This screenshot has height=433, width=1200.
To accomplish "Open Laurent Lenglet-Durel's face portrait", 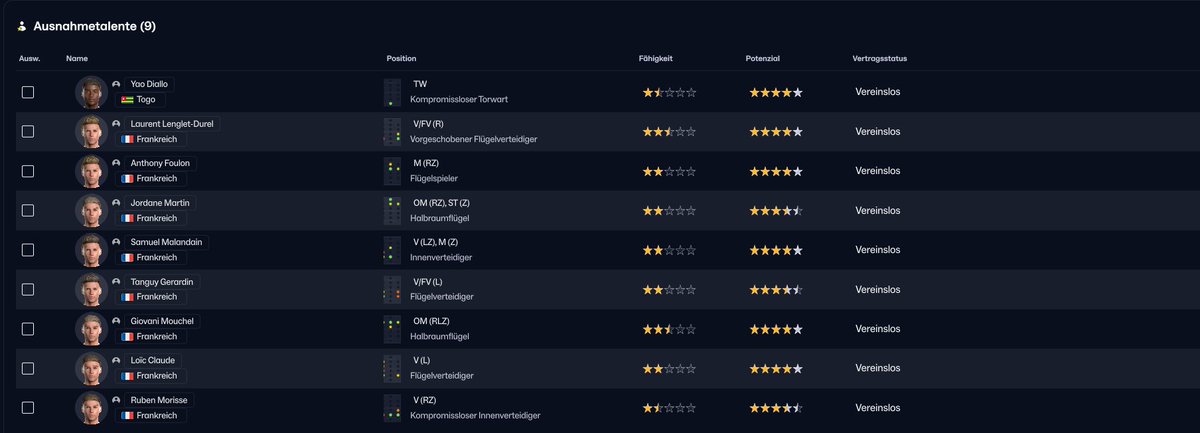I will point(91,131).
